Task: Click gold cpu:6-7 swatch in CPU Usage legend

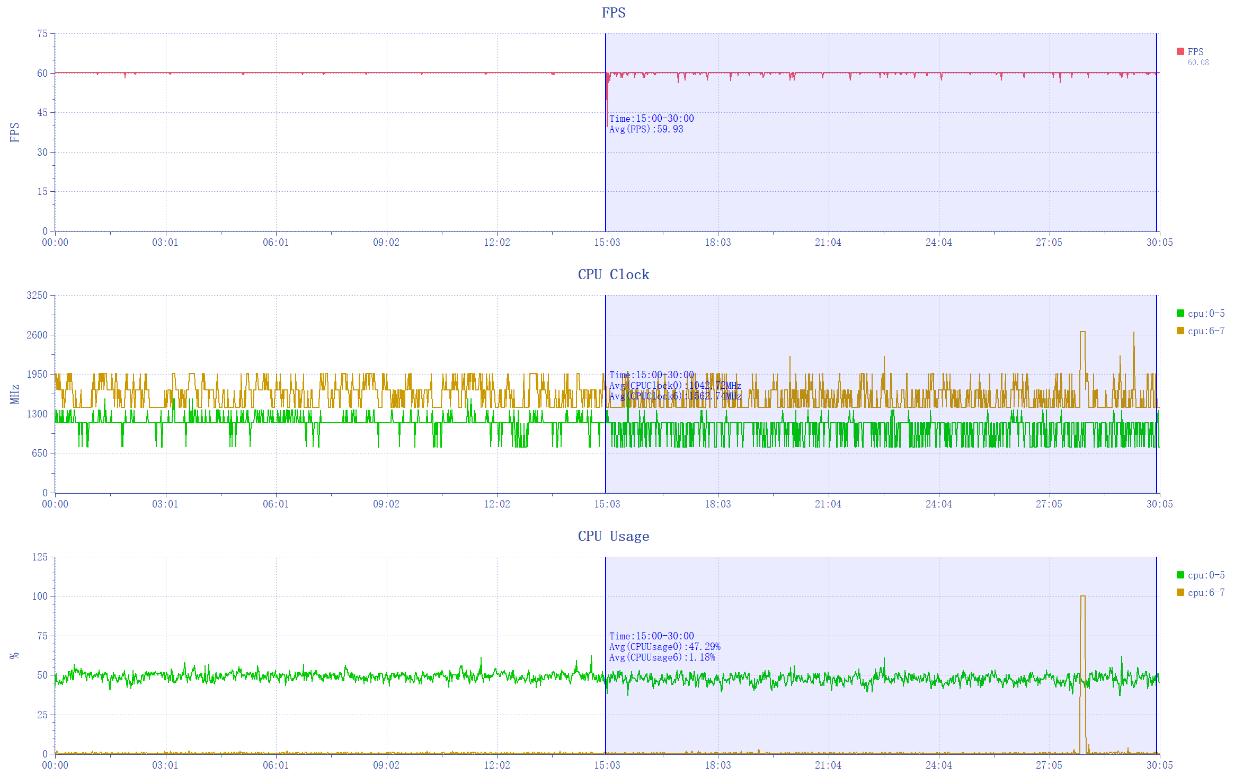Action: (1181, 592)
